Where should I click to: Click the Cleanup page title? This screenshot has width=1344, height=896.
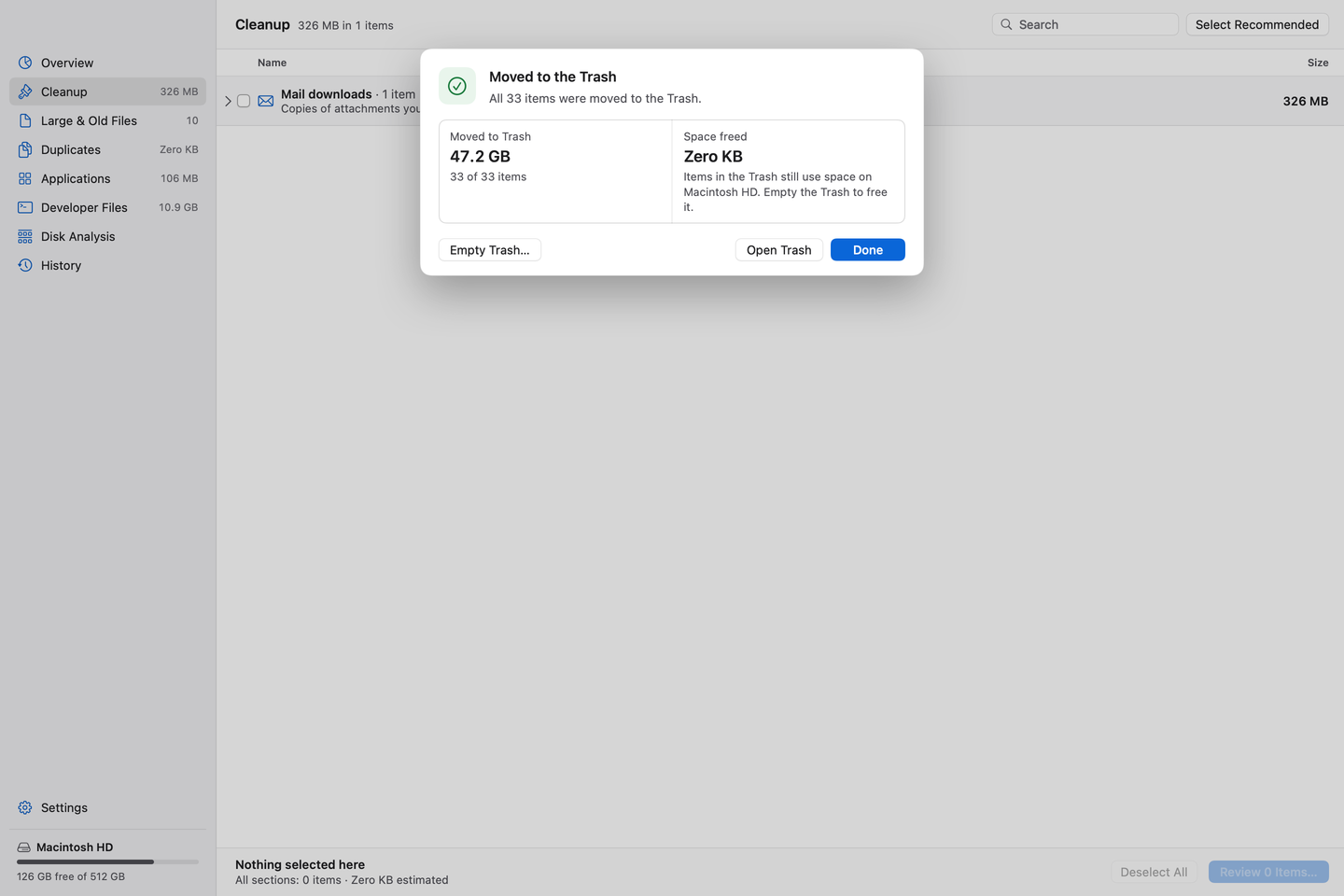[262, 24]
